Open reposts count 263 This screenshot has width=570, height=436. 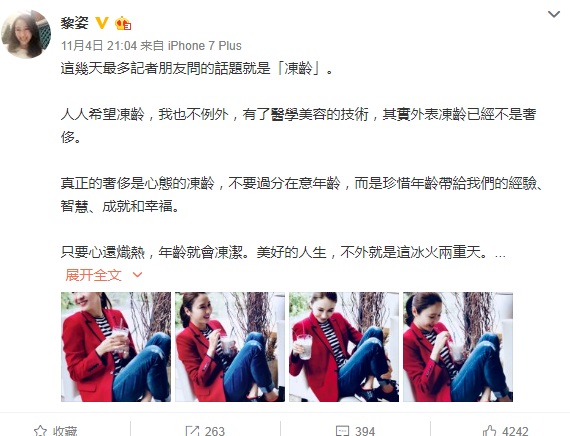tap(215, 431)
